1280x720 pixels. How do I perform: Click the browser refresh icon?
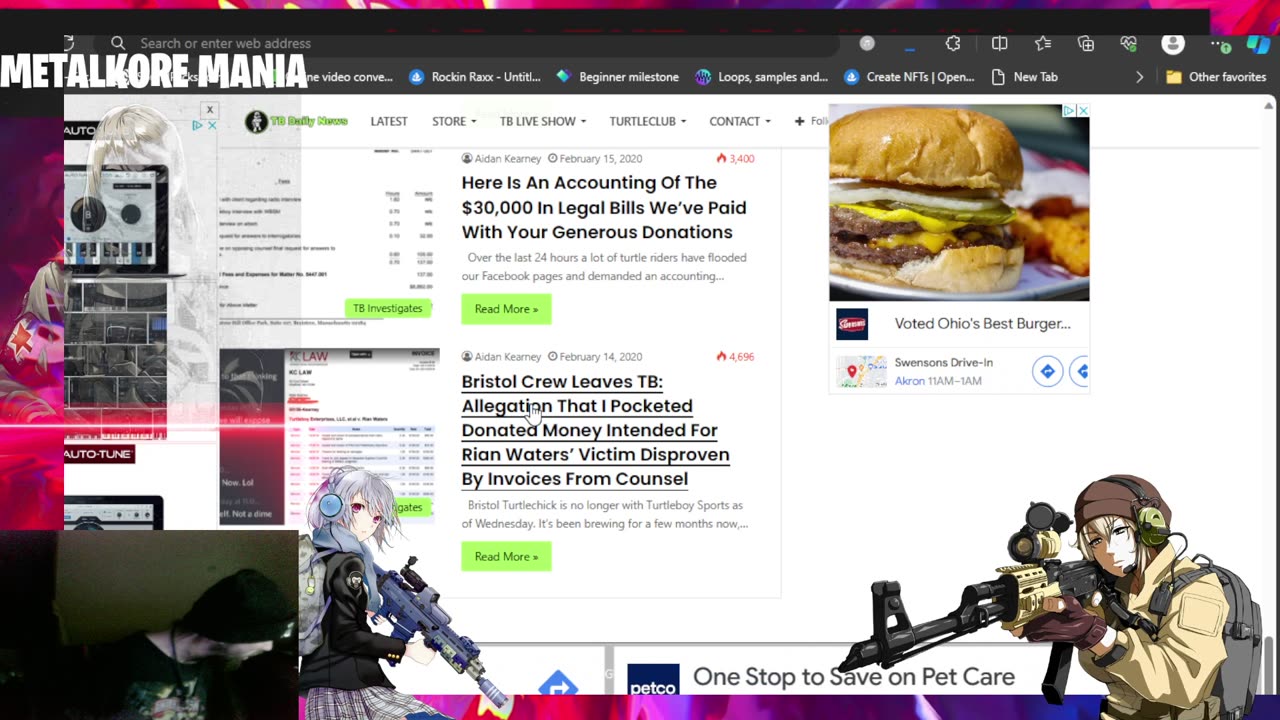68,43
